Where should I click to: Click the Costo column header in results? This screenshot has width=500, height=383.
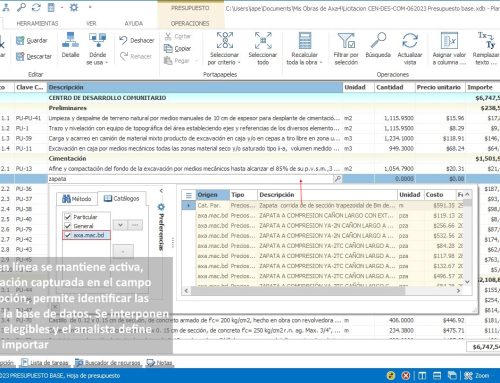pos(440,195)
